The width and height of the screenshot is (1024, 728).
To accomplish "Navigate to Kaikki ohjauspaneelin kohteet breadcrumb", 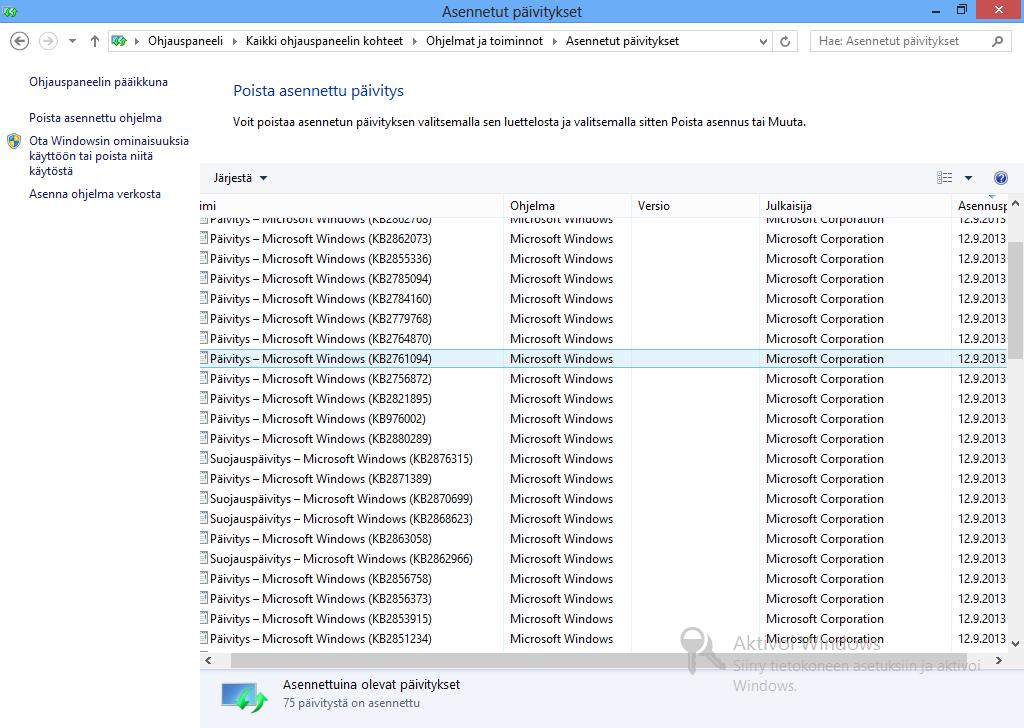I will [325, 41].
